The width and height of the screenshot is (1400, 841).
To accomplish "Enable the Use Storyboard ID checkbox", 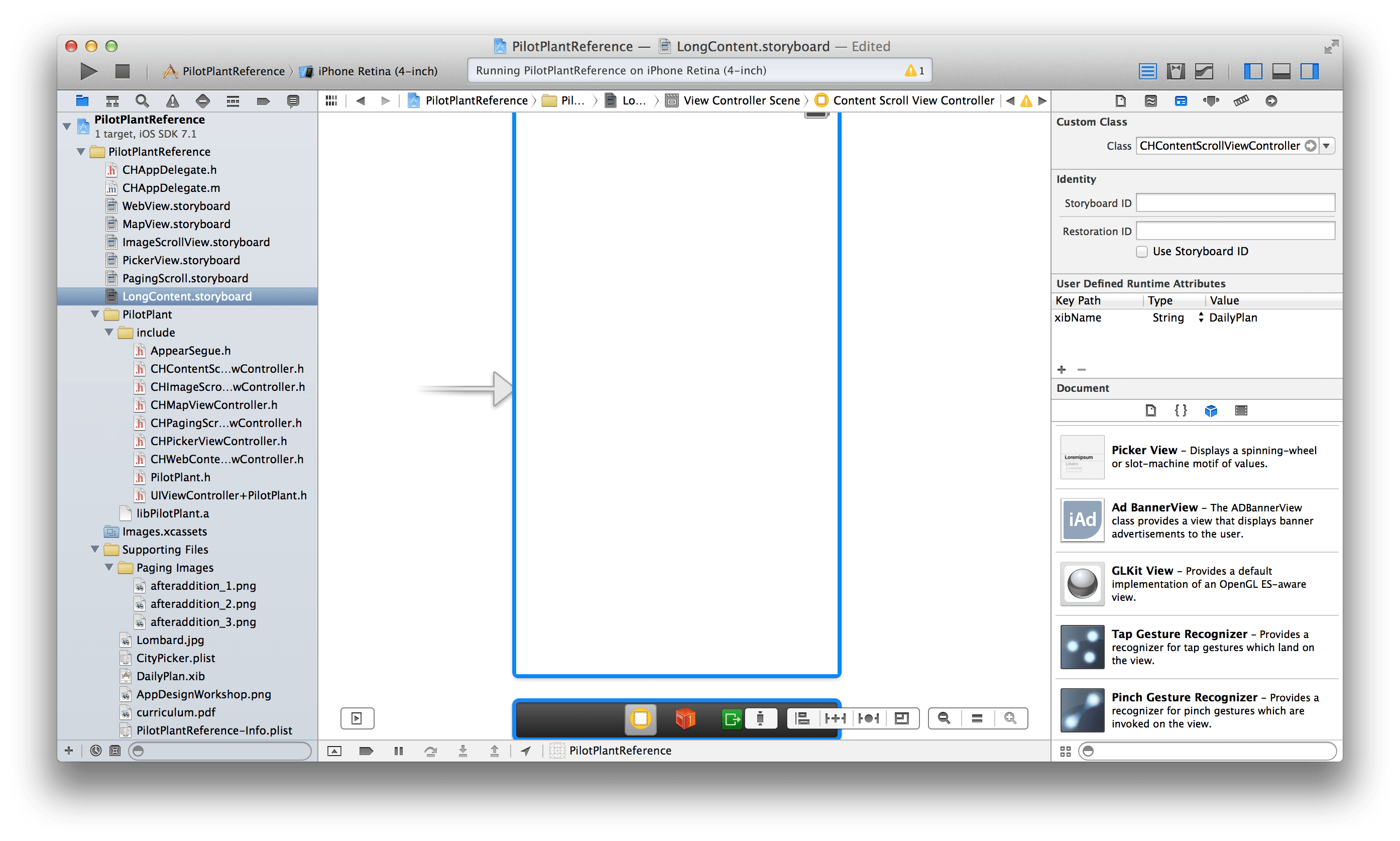I will point(1142,252).
